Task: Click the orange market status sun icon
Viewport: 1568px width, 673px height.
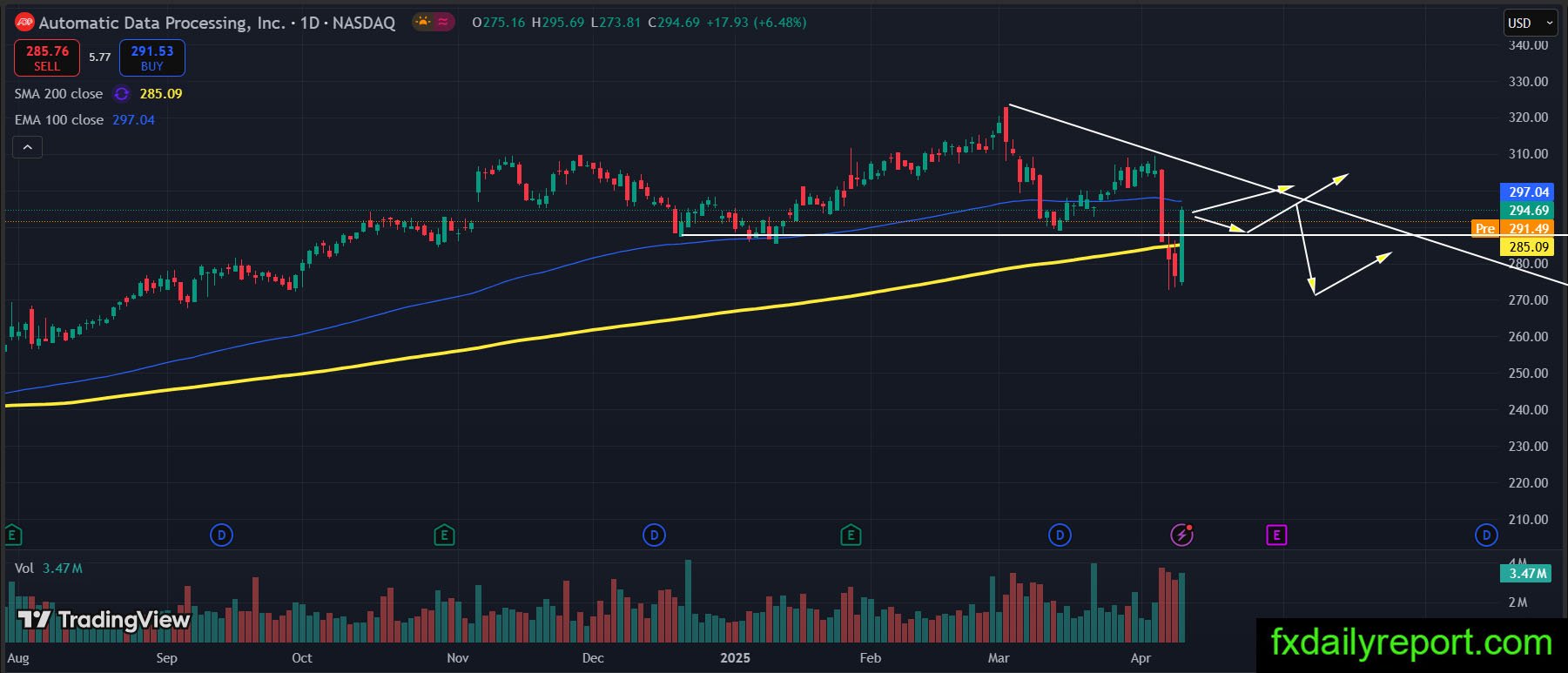Action: click(422, 23)
